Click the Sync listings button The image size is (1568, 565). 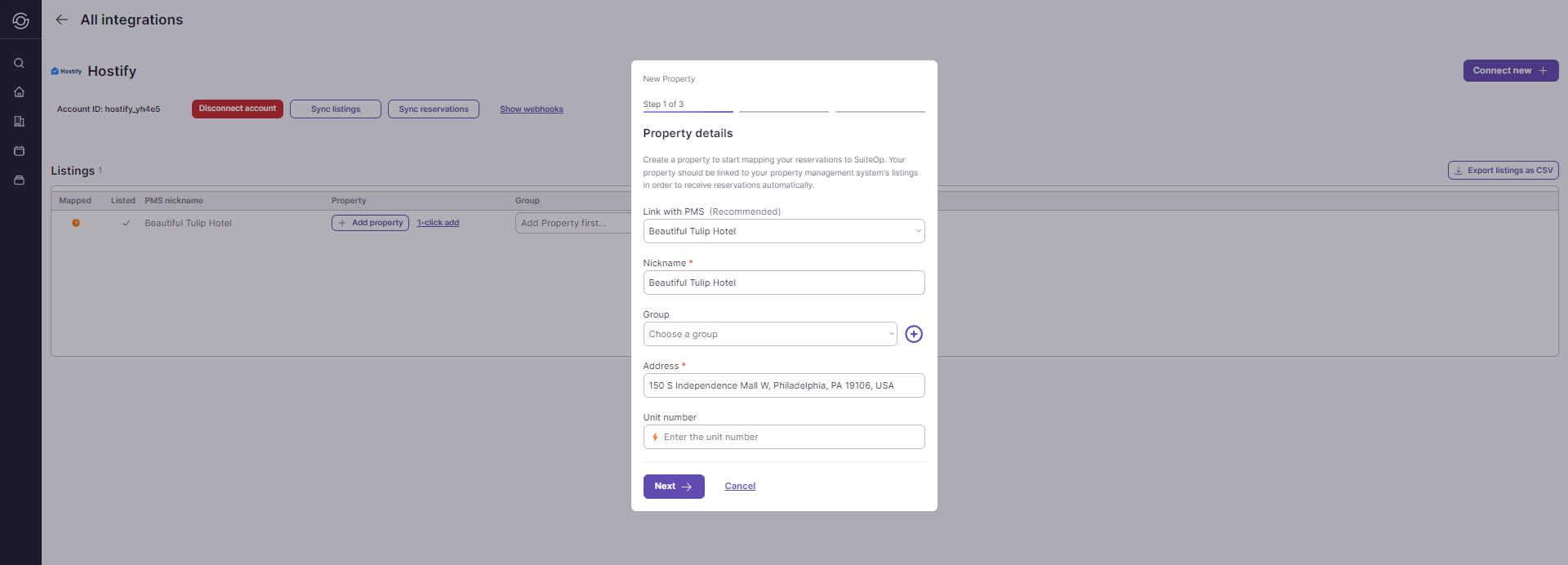[336, 109]
